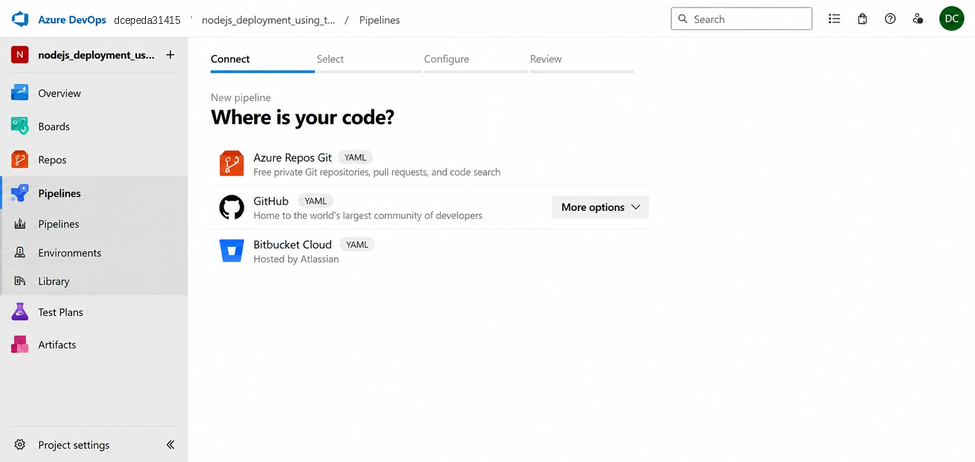This screenshot has width=975, height=462.
Task: Open Project settings link
Action: (73, 445)
